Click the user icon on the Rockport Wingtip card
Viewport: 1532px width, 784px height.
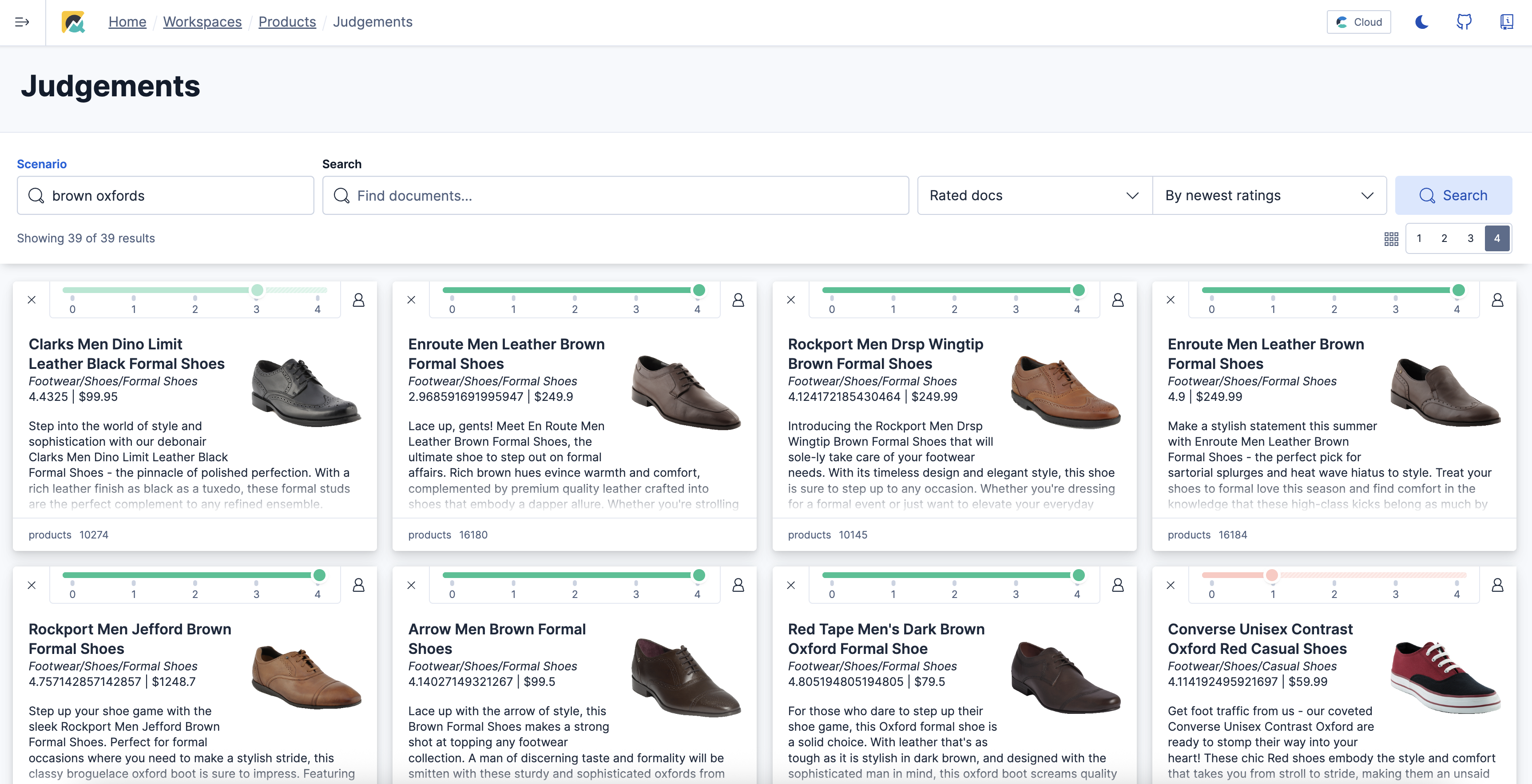[x=1118, y=300]
